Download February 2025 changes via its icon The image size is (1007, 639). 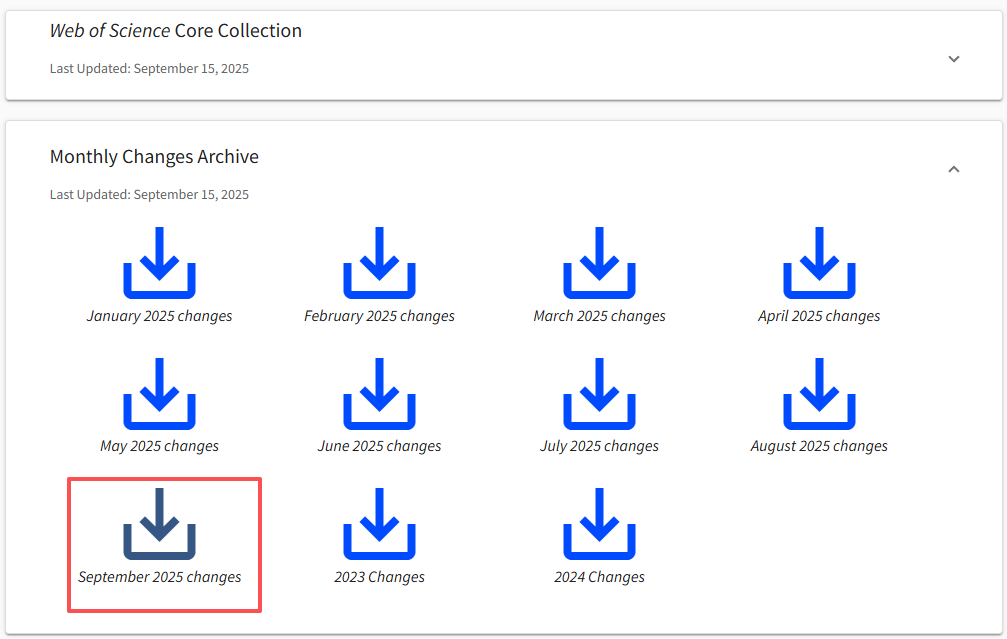(379, 263)
